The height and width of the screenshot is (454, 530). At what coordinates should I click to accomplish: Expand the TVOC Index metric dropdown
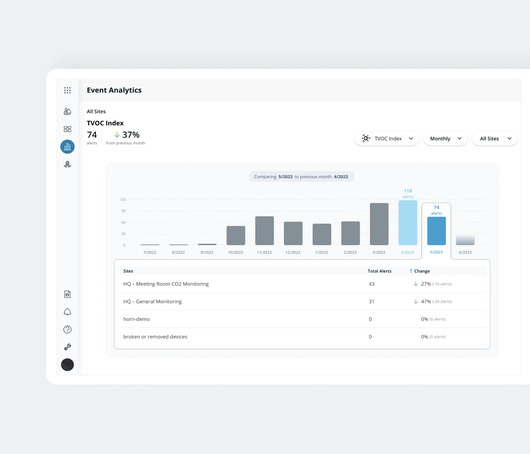pos(387,139)
